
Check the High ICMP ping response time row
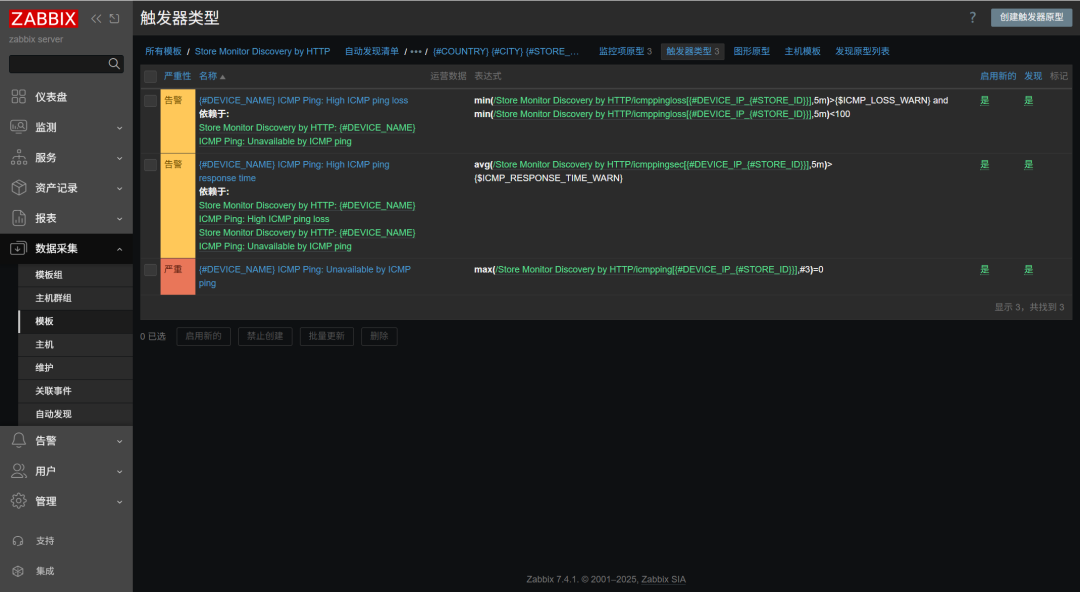point(151,165)
